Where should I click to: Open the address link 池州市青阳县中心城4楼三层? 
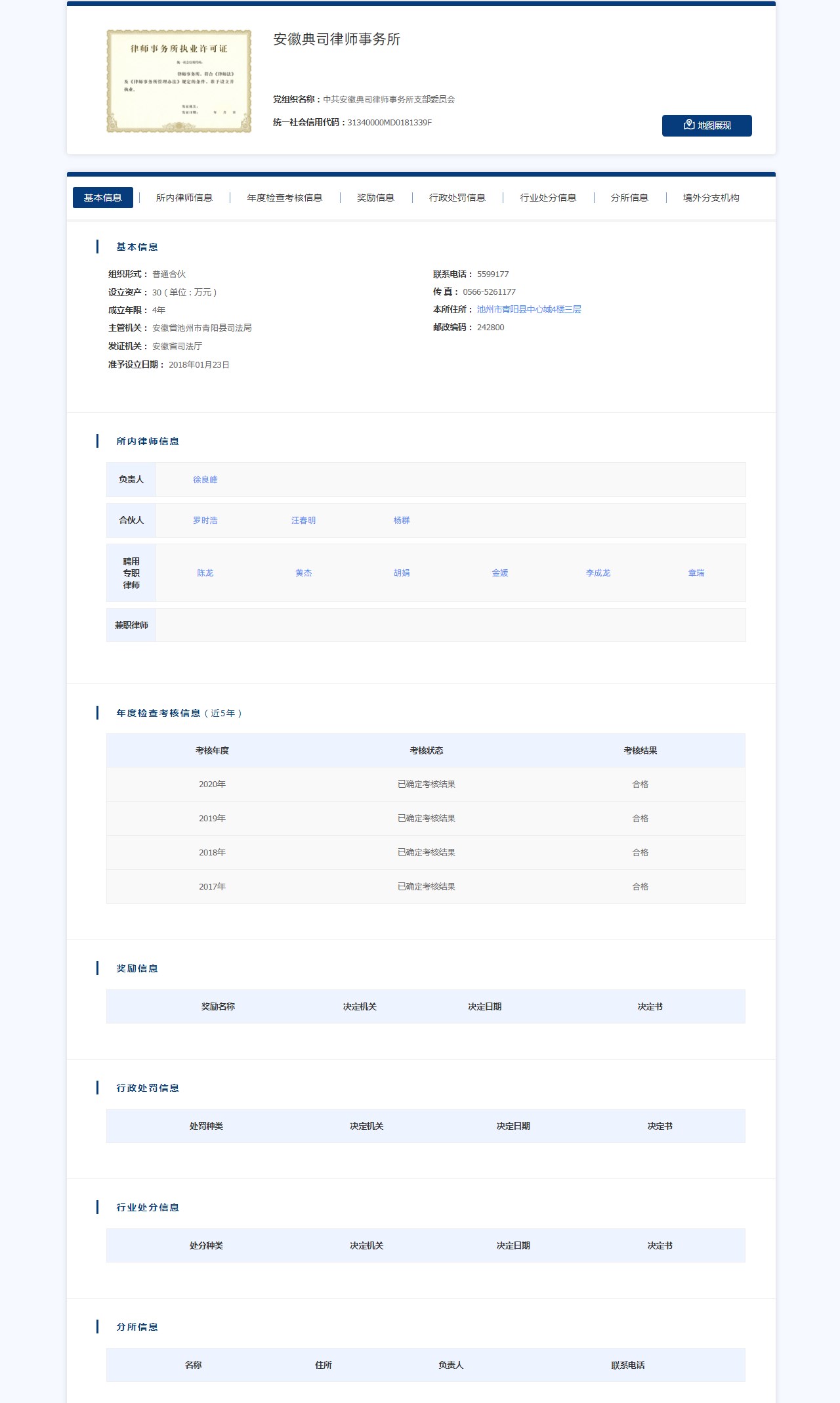(528, 309)
